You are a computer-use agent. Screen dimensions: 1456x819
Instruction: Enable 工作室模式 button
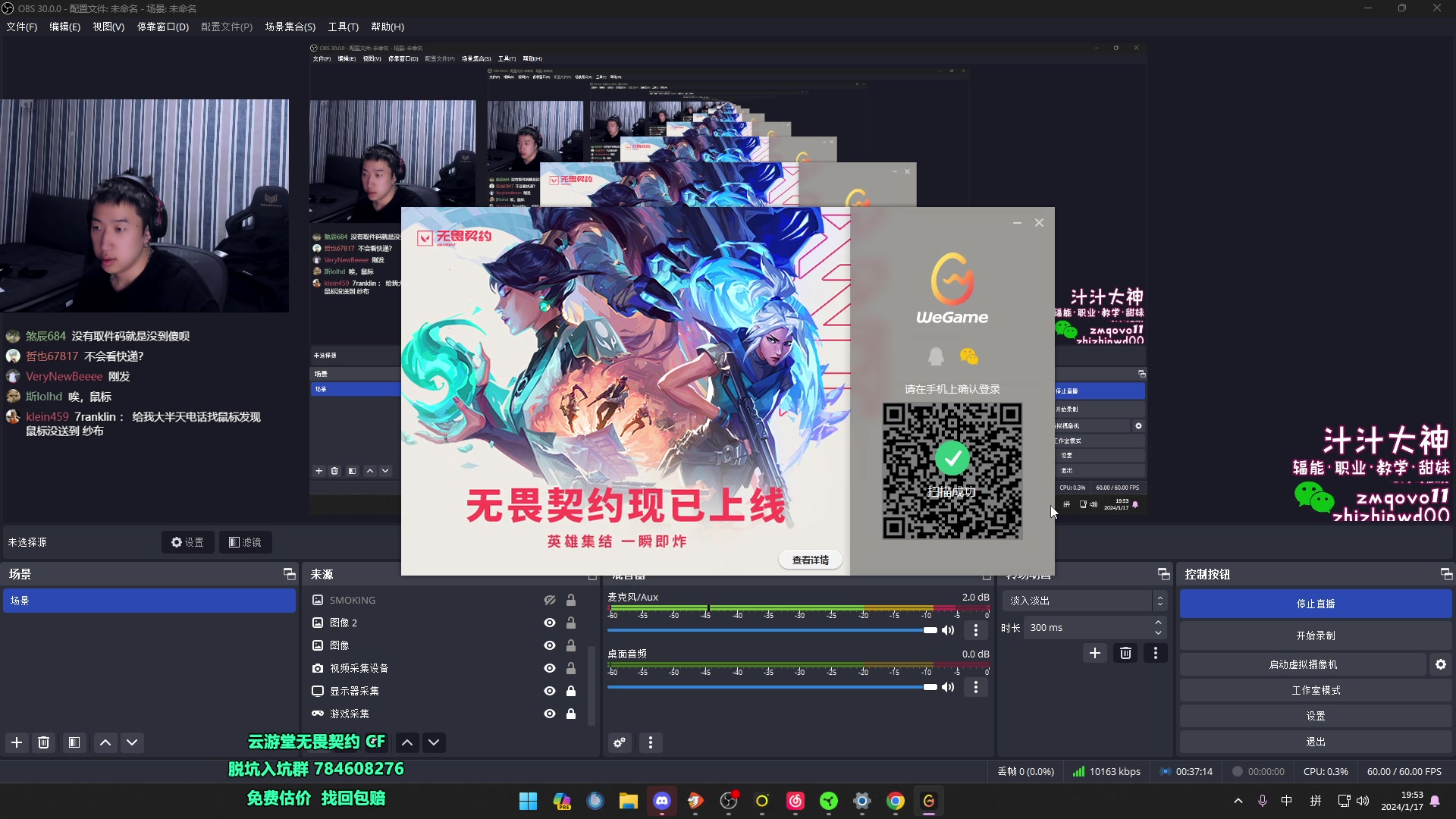1316,690
